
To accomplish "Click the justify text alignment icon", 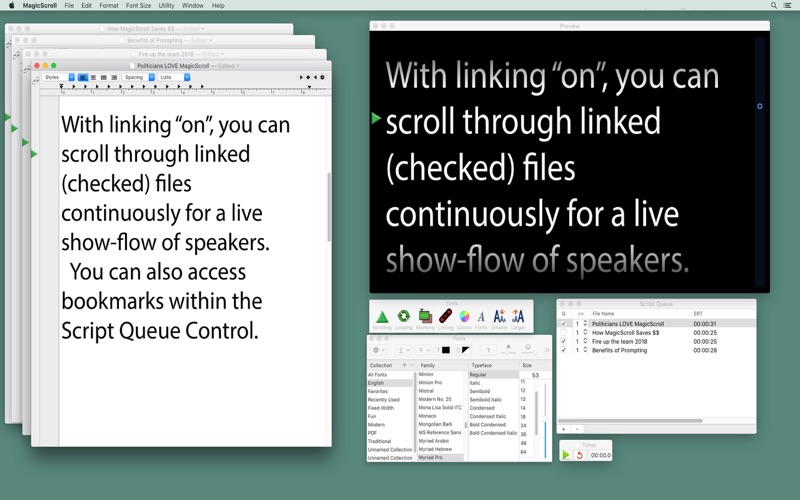I will click(x=104, y=77).
